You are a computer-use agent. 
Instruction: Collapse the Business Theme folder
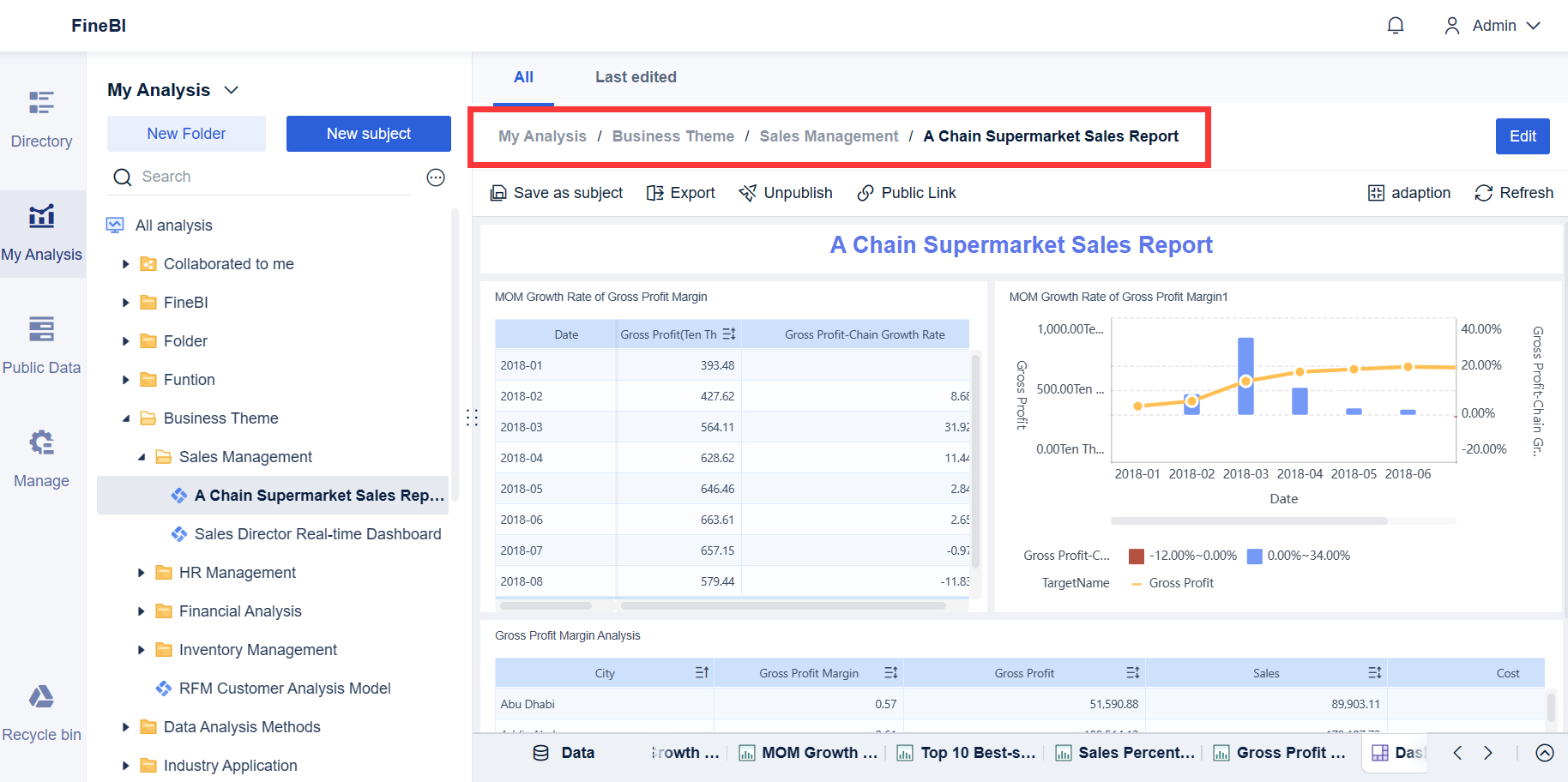(128, 418)
